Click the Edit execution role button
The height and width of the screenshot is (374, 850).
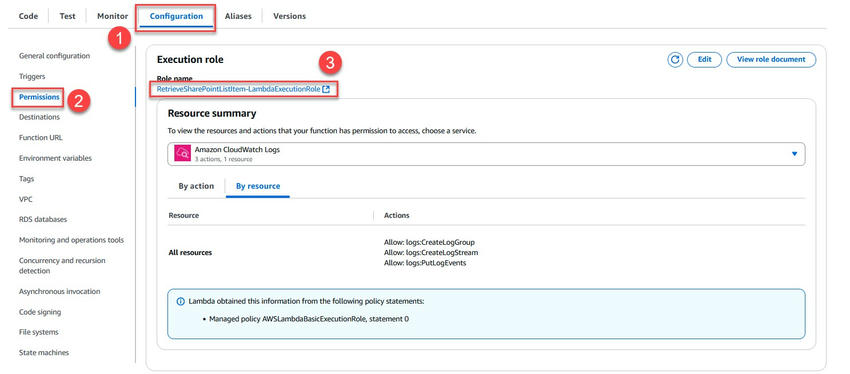tap(705, 60)
